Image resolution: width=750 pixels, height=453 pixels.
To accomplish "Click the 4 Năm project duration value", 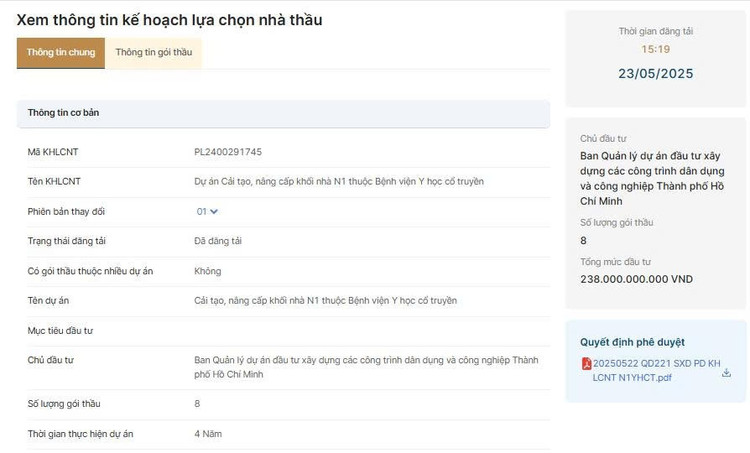I will pos(208,434).
